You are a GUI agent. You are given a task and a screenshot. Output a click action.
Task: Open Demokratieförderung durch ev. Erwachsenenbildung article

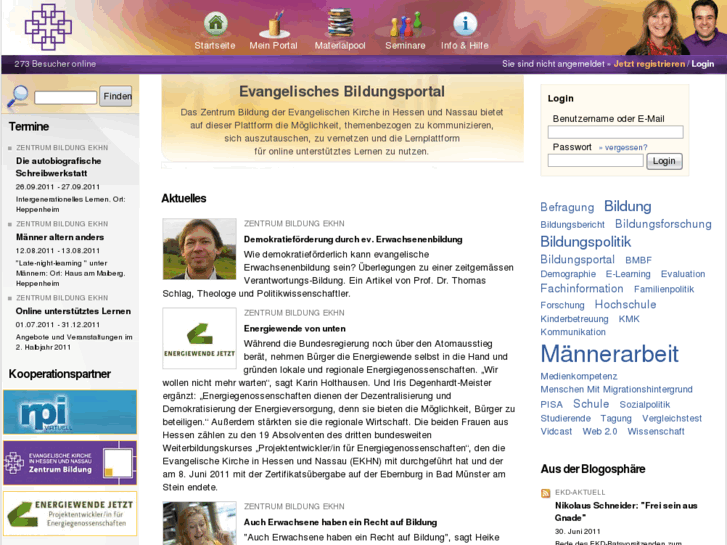coord(353,239)
